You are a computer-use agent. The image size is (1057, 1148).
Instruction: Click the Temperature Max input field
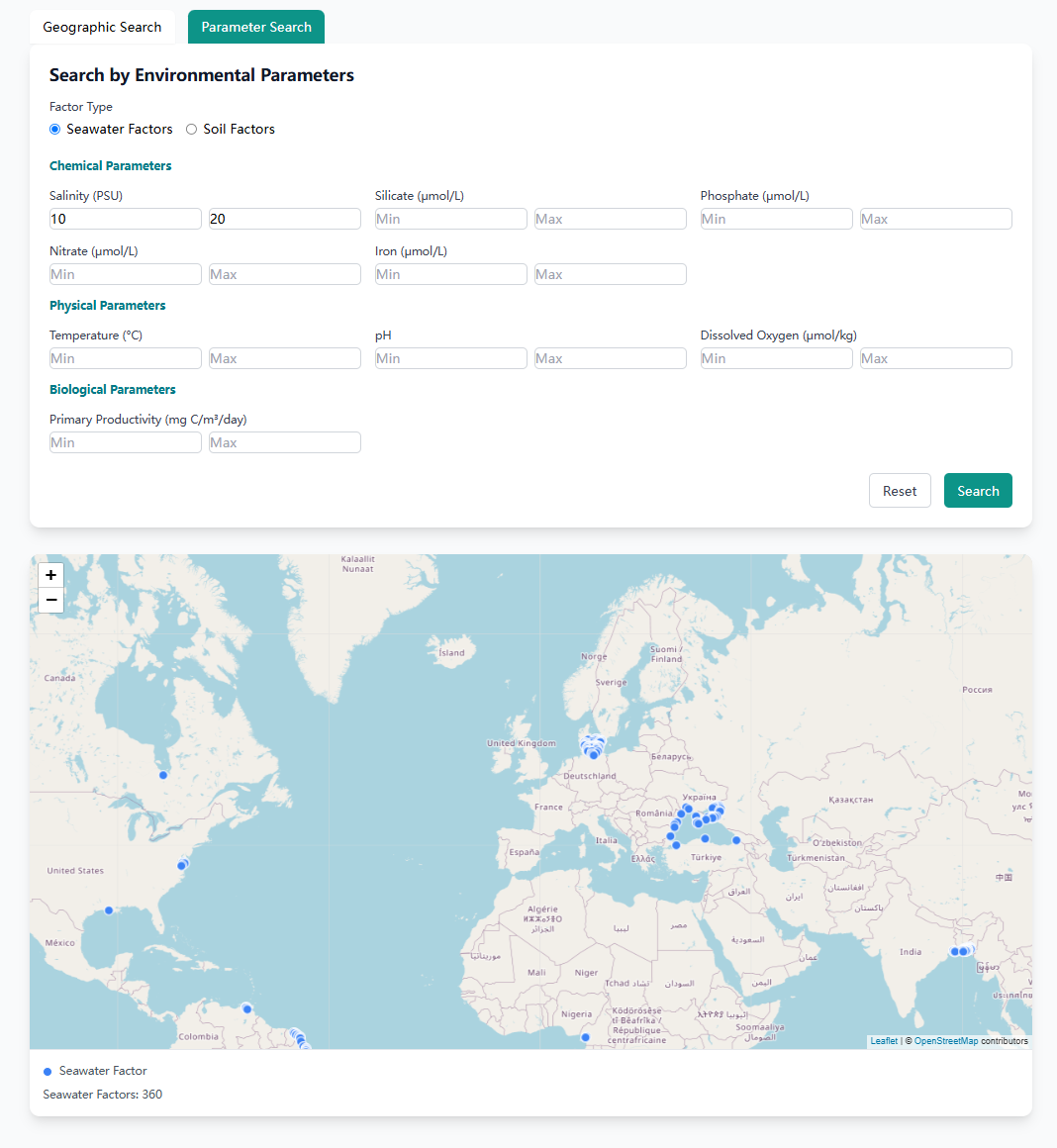pos(285,358)
